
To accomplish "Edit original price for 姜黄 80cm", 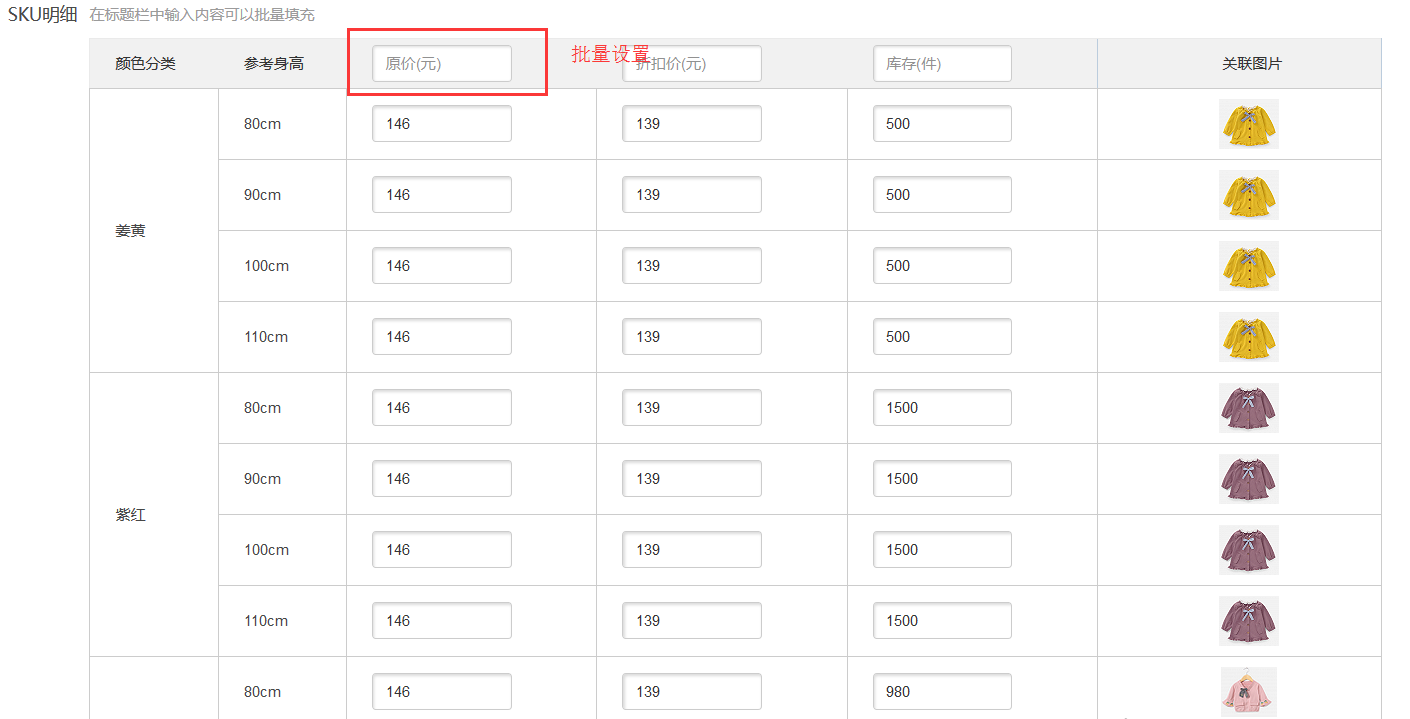I will click(441, 124).
